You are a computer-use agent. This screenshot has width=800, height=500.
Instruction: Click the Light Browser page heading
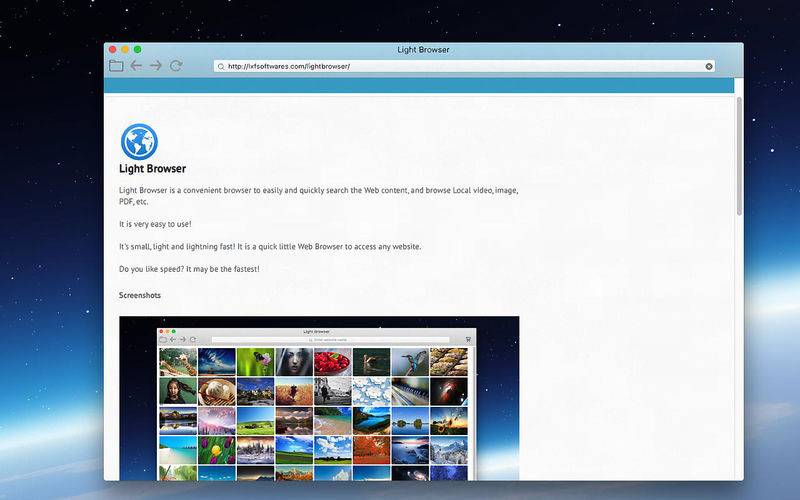pos(153,168)
